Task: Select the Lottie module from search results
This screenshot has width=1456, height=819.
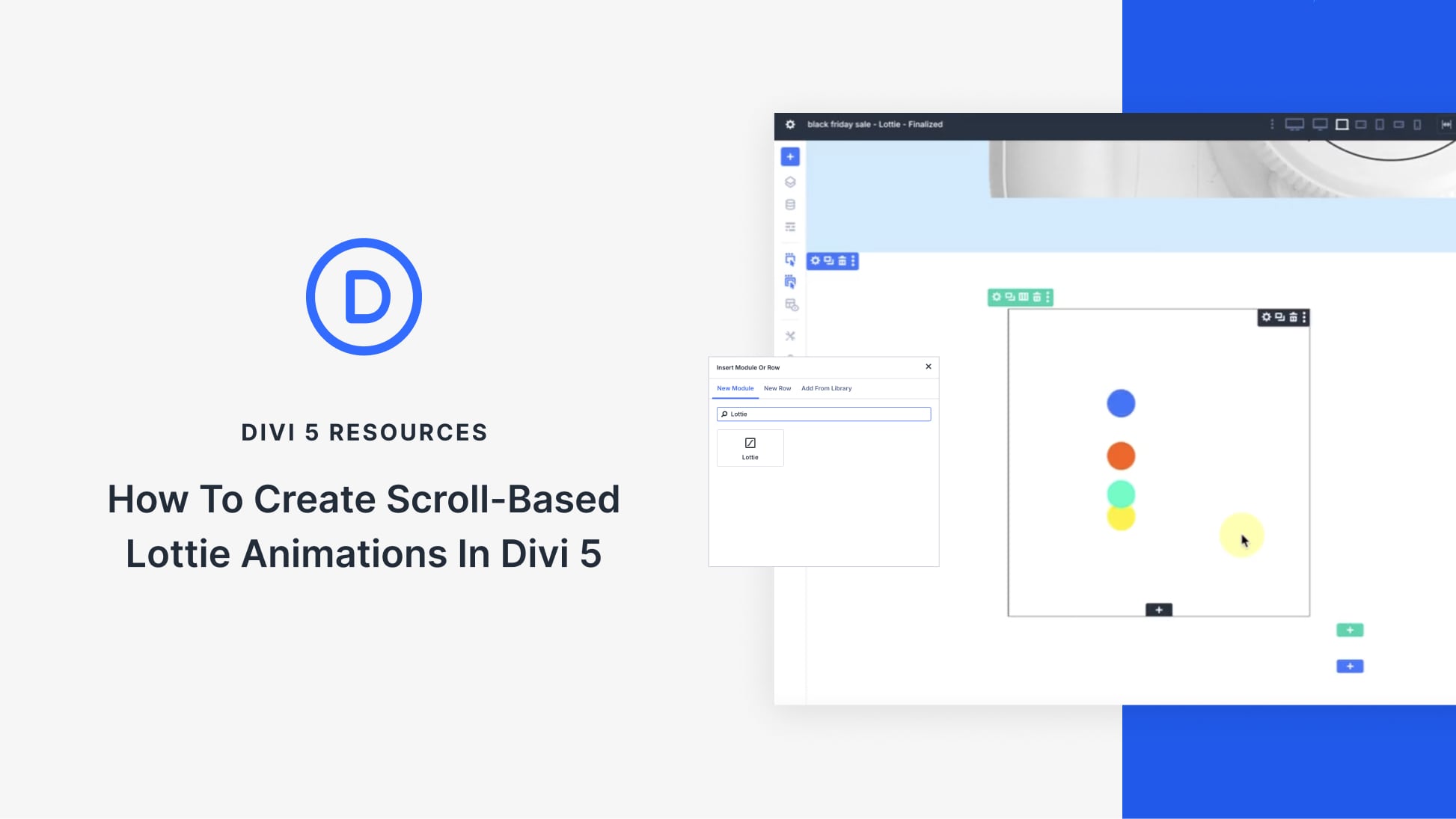Action: (750, 447)
